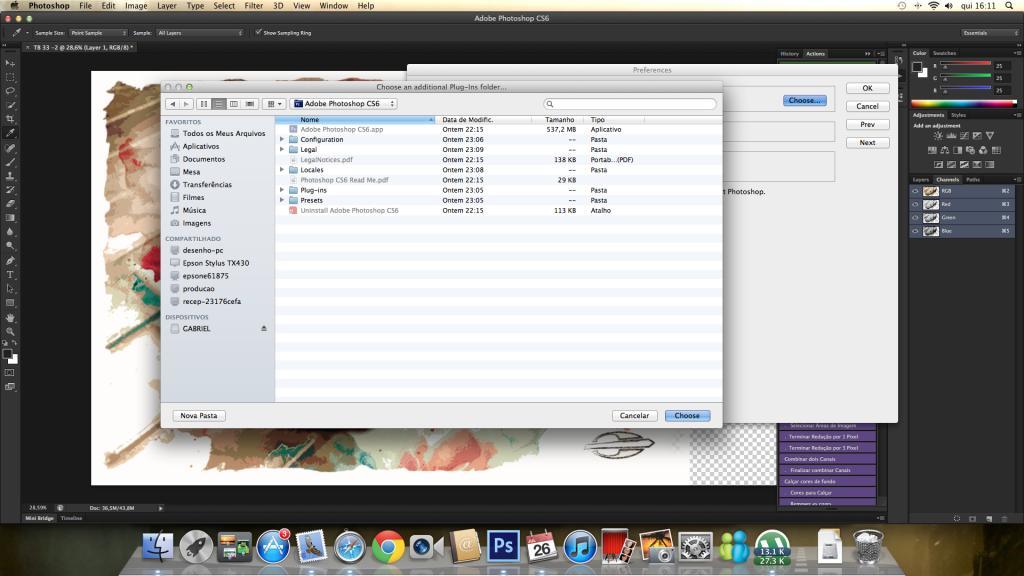Select the Rectangular Marquee tool
The height and width of the screenshot is (576, 1024).
coord(10,77)
